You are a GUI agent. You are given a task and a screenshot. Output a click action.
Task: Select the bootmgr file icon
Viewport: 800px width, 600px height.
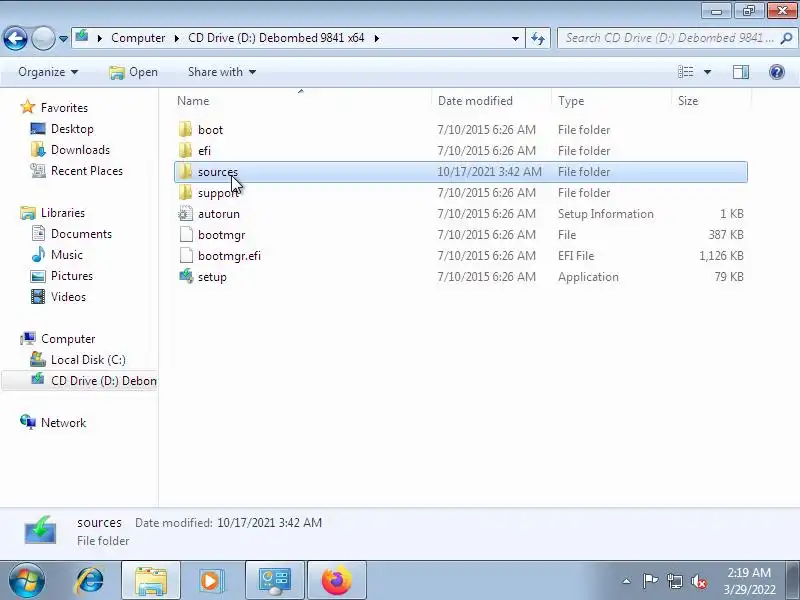186,234
